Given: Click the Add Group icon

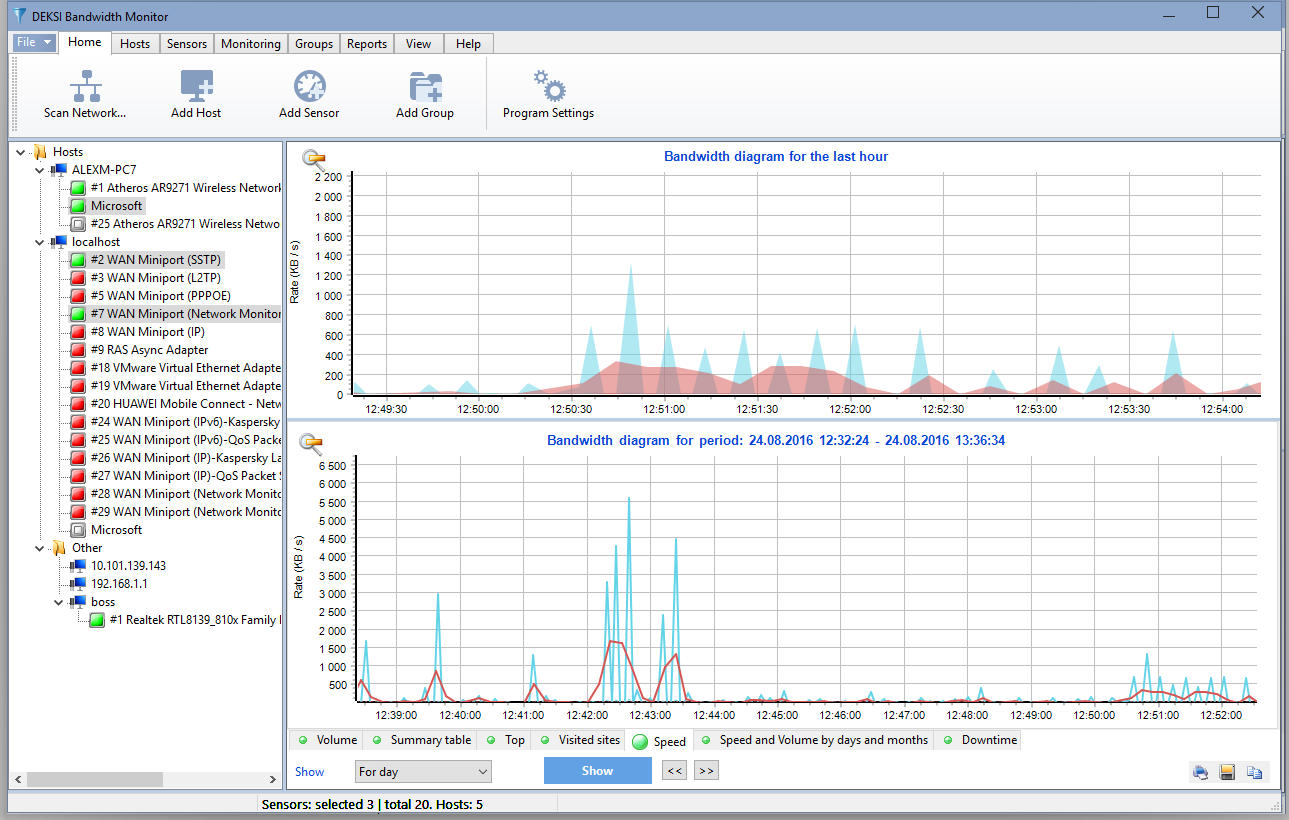Looking at the screenshot, I should (425, 88).
